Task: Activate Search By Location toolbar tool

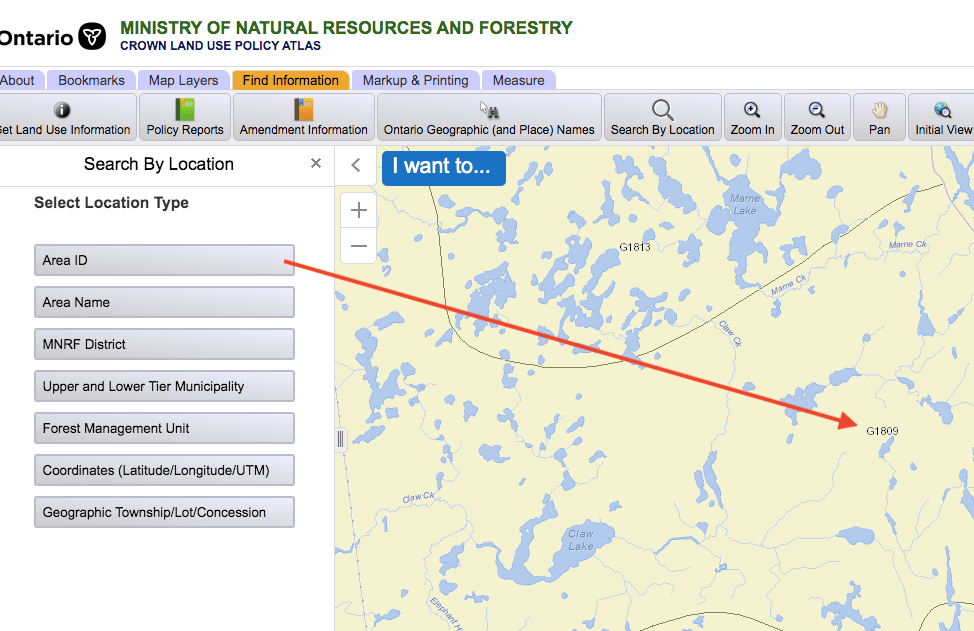Action: [662, 117]
